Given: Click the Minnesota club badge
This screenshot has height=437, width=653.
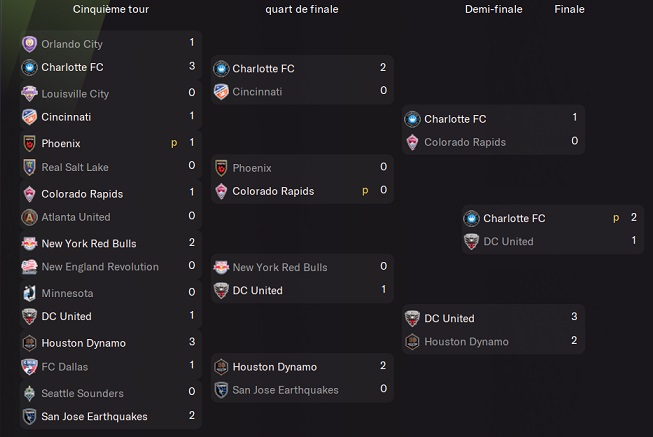Looking at the screenshot, I should point(29,293).
